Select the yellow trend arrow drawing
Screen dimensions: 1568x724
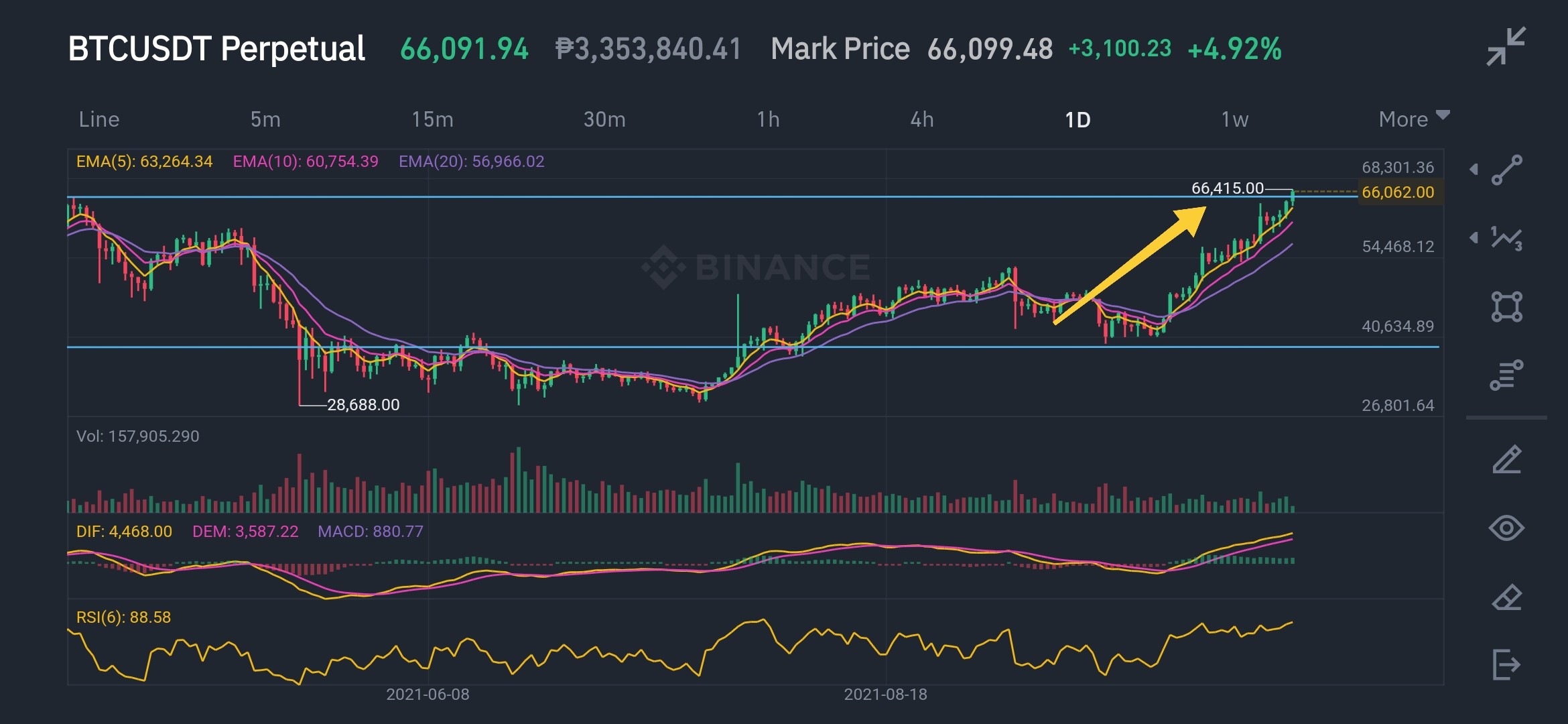pyautogui.click(x=1130, y=265)
